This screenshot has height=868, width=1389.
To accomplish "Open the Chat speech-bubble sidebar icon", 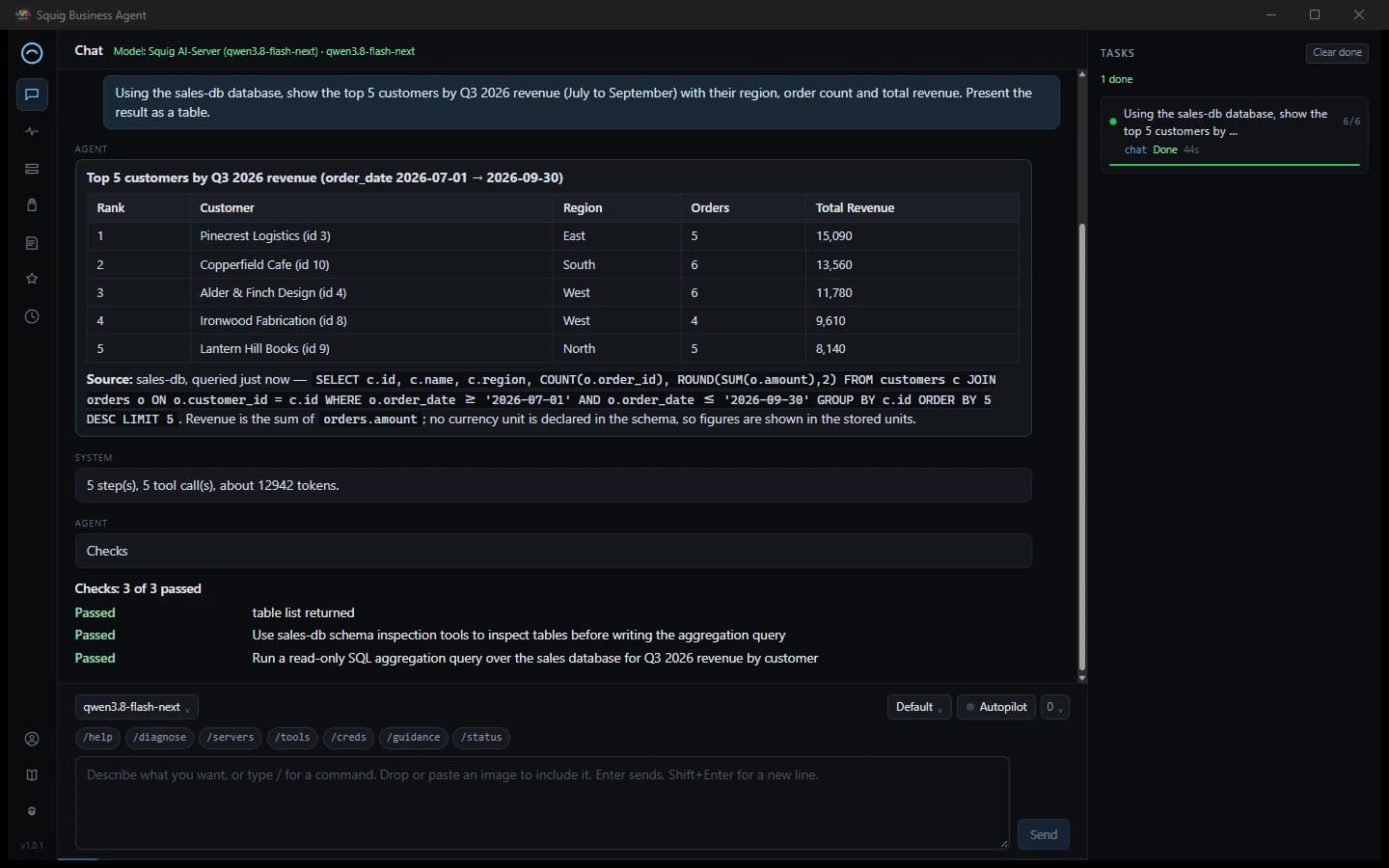I will pyautogui.click(x=32, y=95).
